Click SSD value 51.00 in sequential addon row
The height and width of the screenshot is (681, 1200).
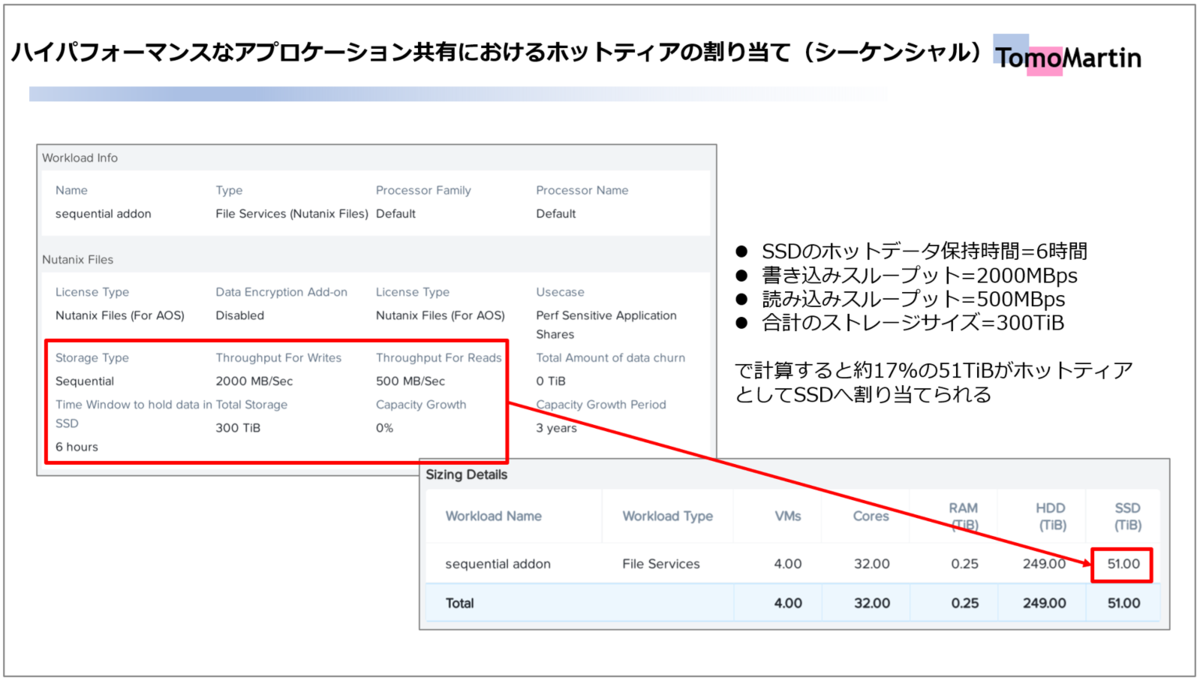click(x=1124, y=564)
